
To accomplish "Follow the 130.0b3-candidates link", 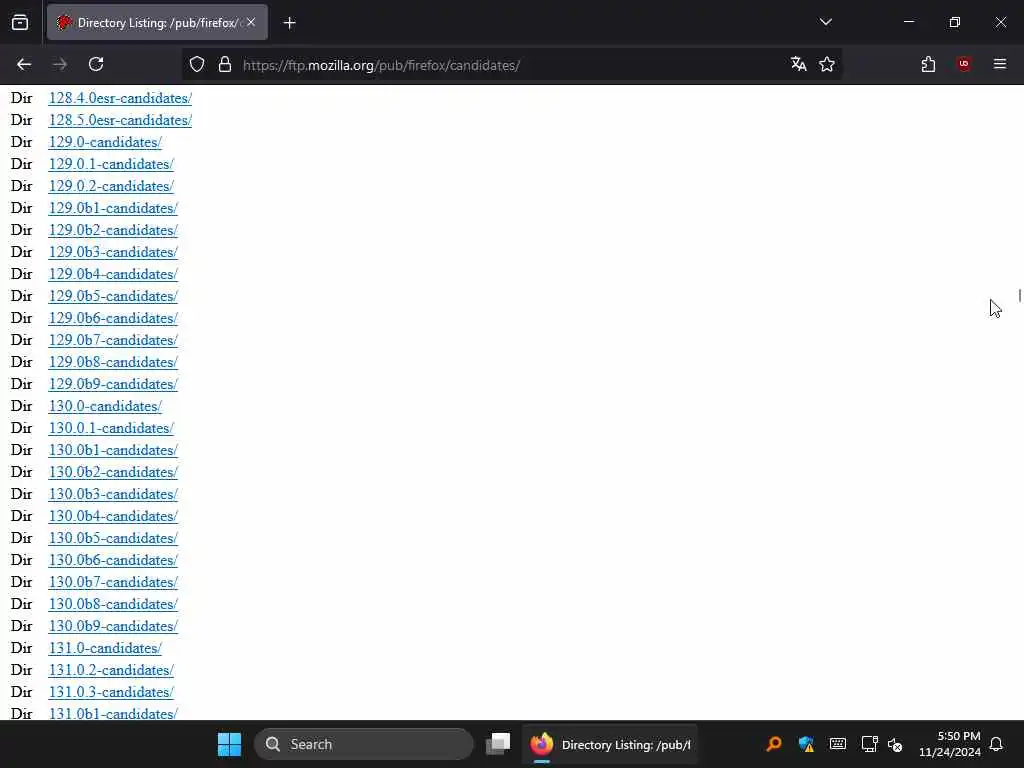I will coord(113,494).
